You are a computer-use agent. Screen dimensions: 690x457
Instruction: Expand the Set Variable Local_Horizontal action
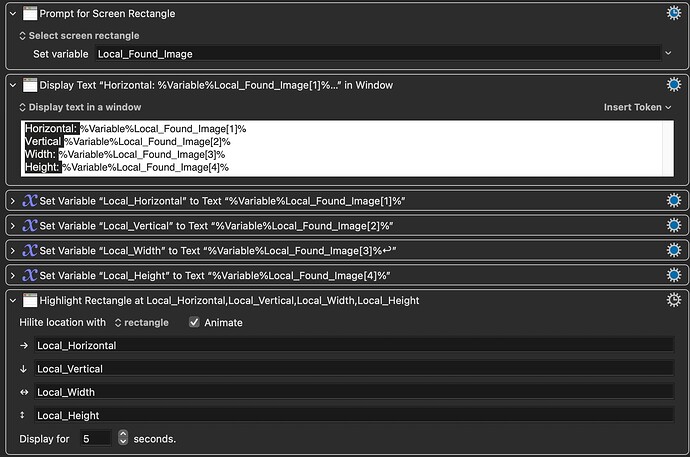11,201
